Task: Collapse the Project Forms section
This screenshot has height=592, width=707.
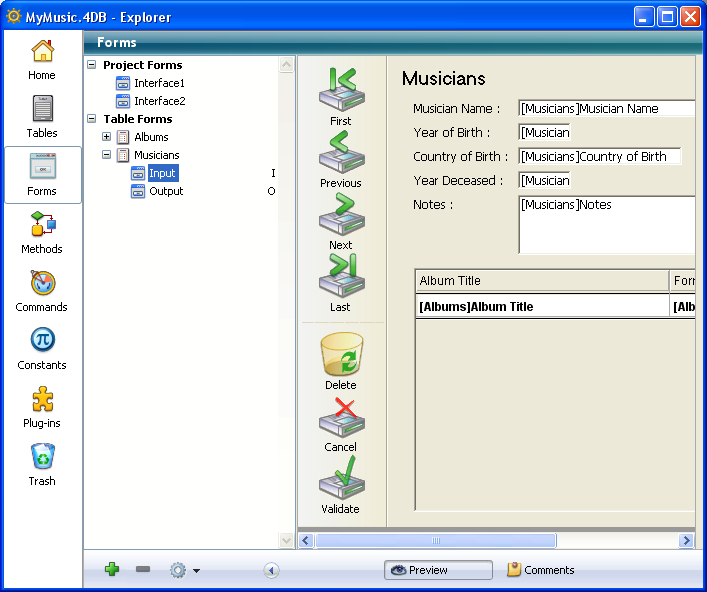Action: coord(92,65)
